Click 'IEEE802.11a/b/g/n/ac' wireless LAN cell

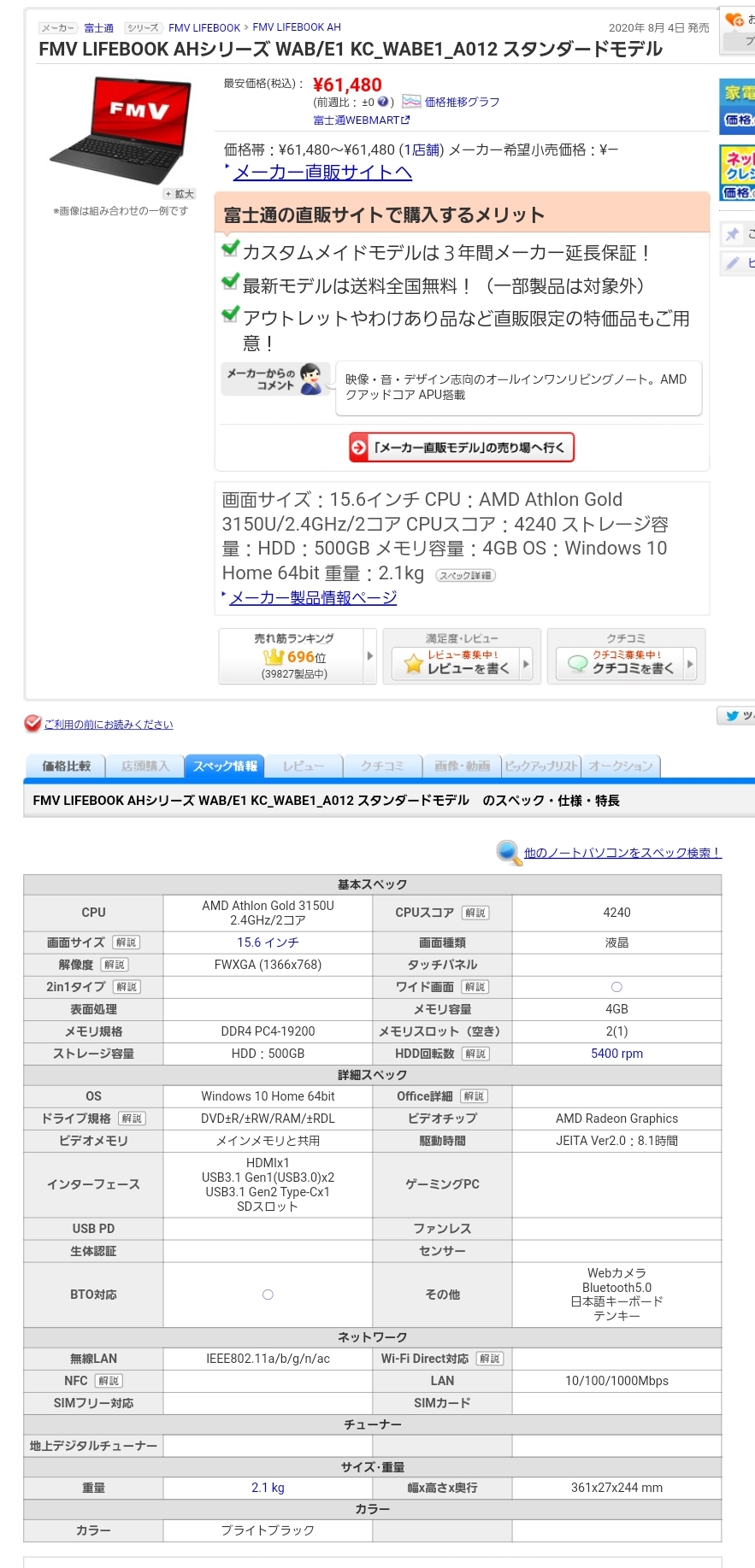(x=268, y=1359)
